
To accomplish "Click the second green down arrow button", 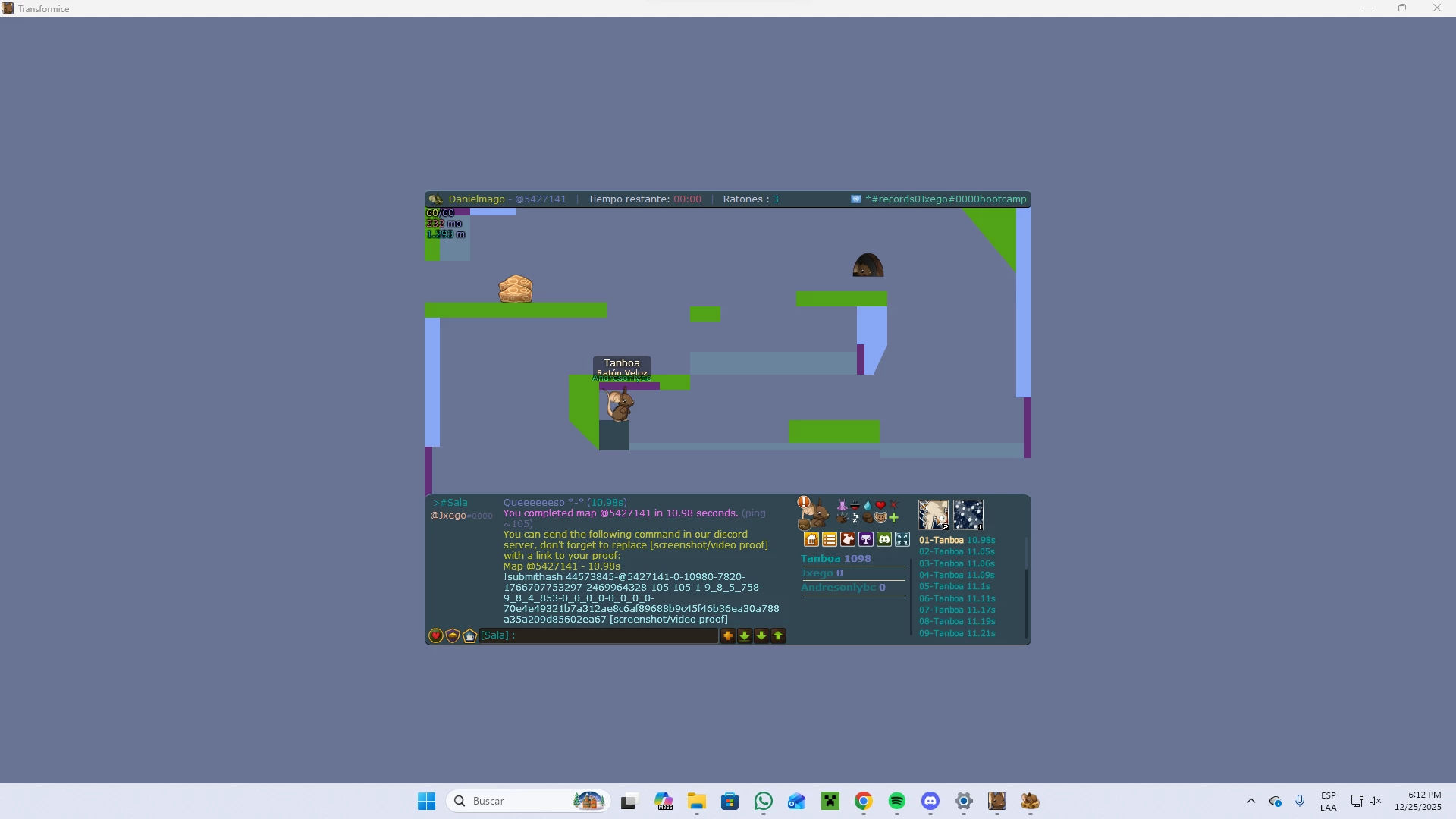I will 761,635.
